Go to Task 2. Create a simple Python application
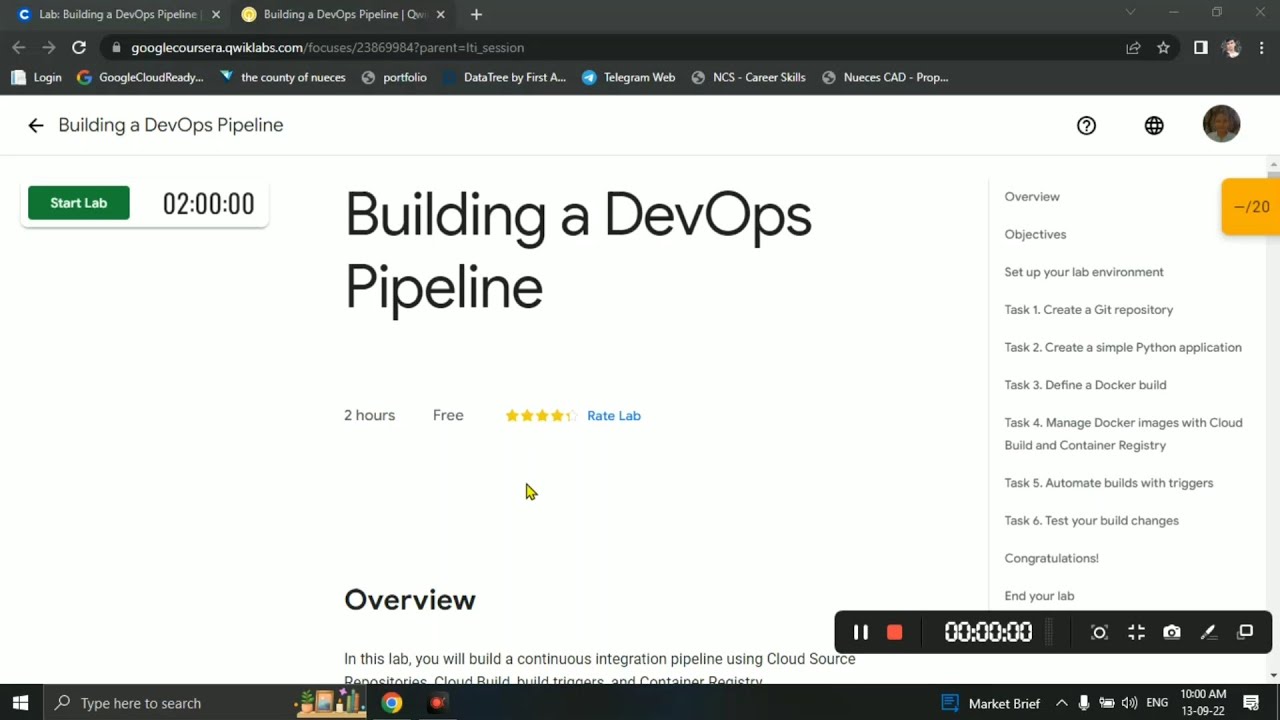1280x720 pixels. pyautogui.click(x=1123, y=347)
